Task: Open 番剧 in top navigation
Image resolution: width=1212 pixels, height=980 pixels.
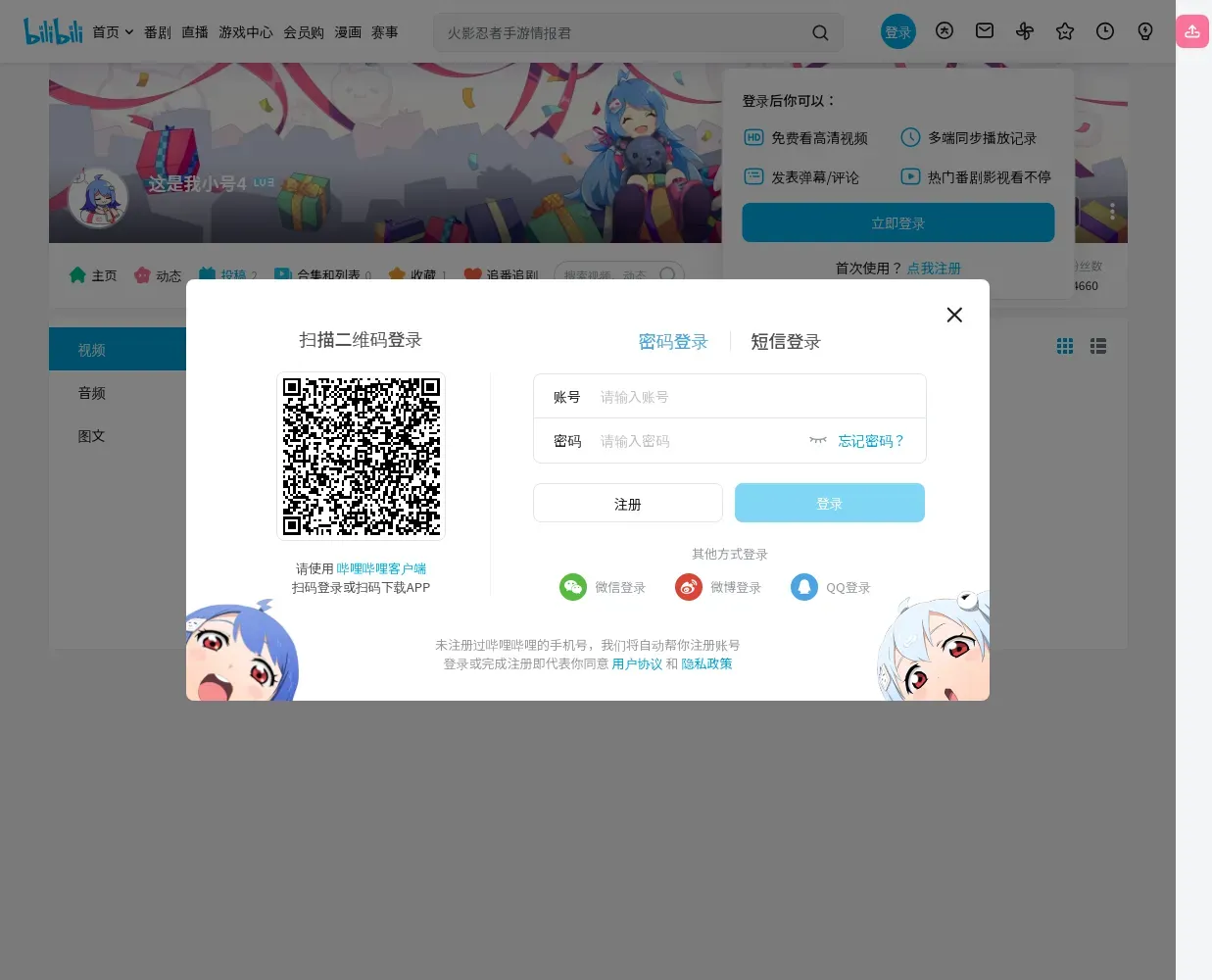Action: 158,32
